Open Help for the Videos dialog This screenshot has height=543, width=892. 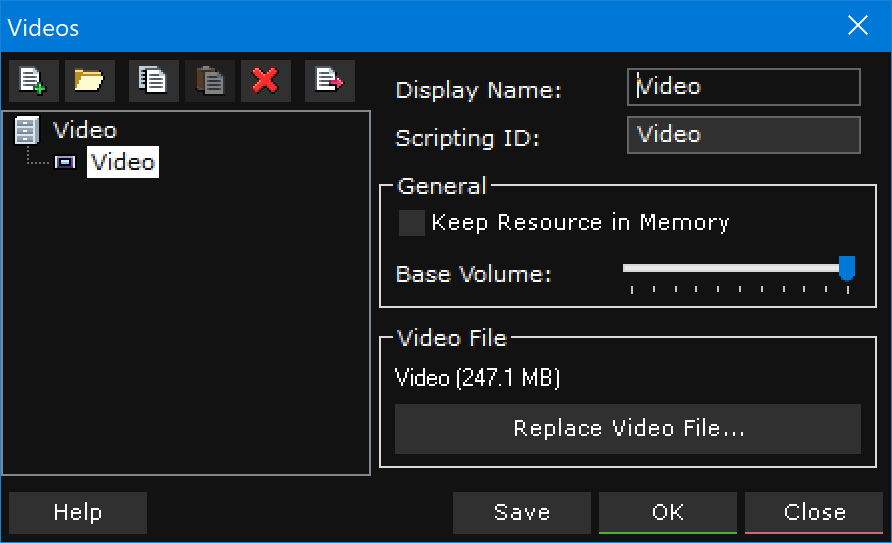pyautogui.click(x=78, y=513)
